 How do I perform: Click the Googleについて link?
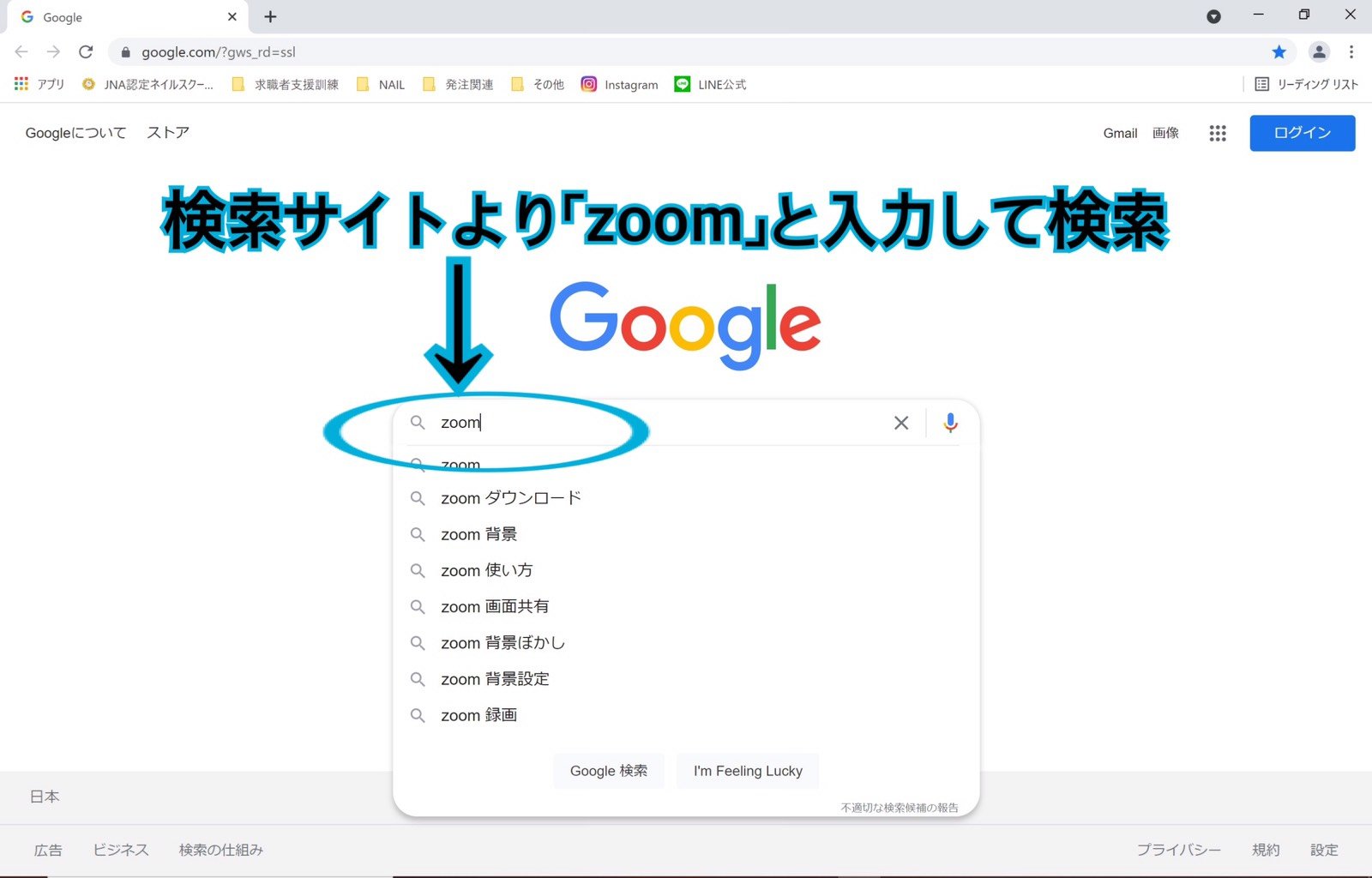coord(75,133)
